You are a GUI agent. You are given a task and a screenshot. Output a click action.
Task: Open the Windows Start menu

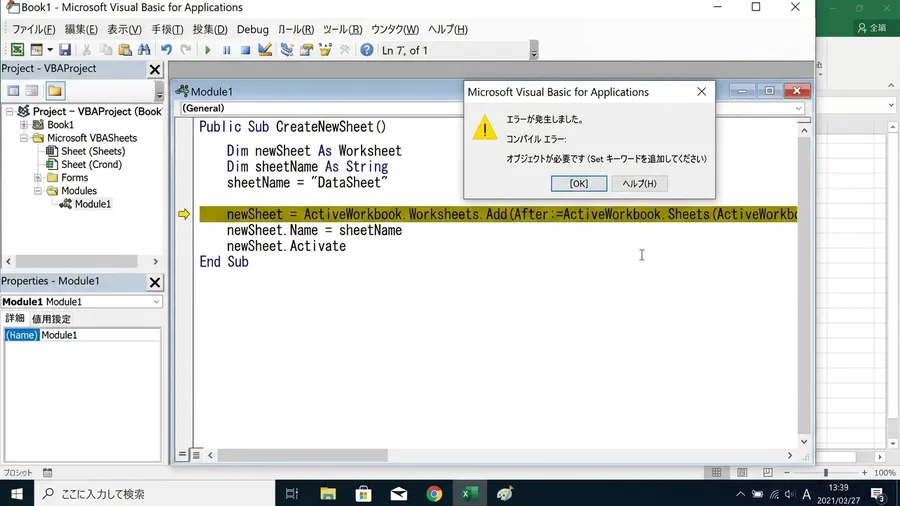[17, 493]
